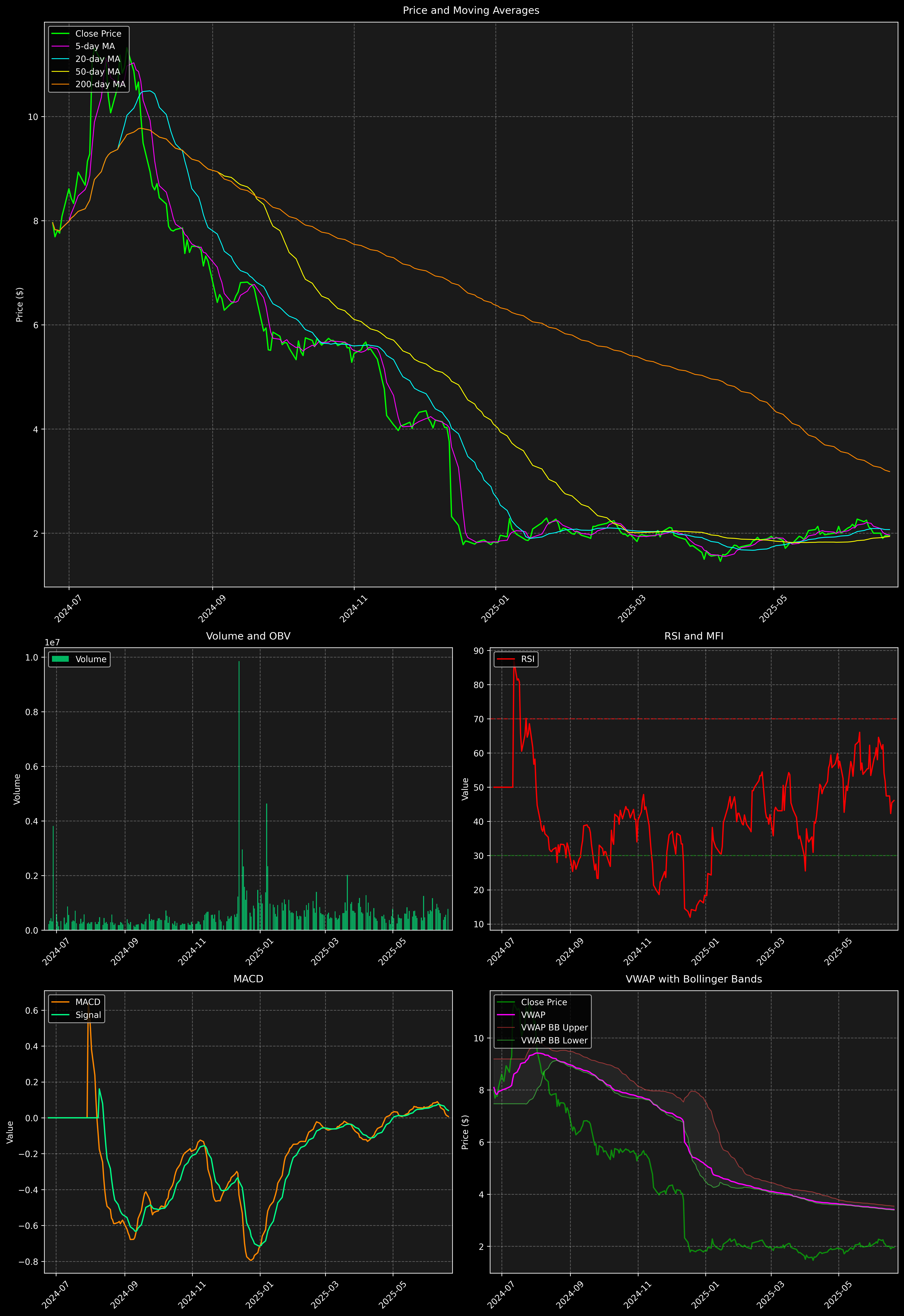This screenshot has width=904, height=1316.
Task: Select '5-day MA' in the top chart legend
Action: [95, 47]
